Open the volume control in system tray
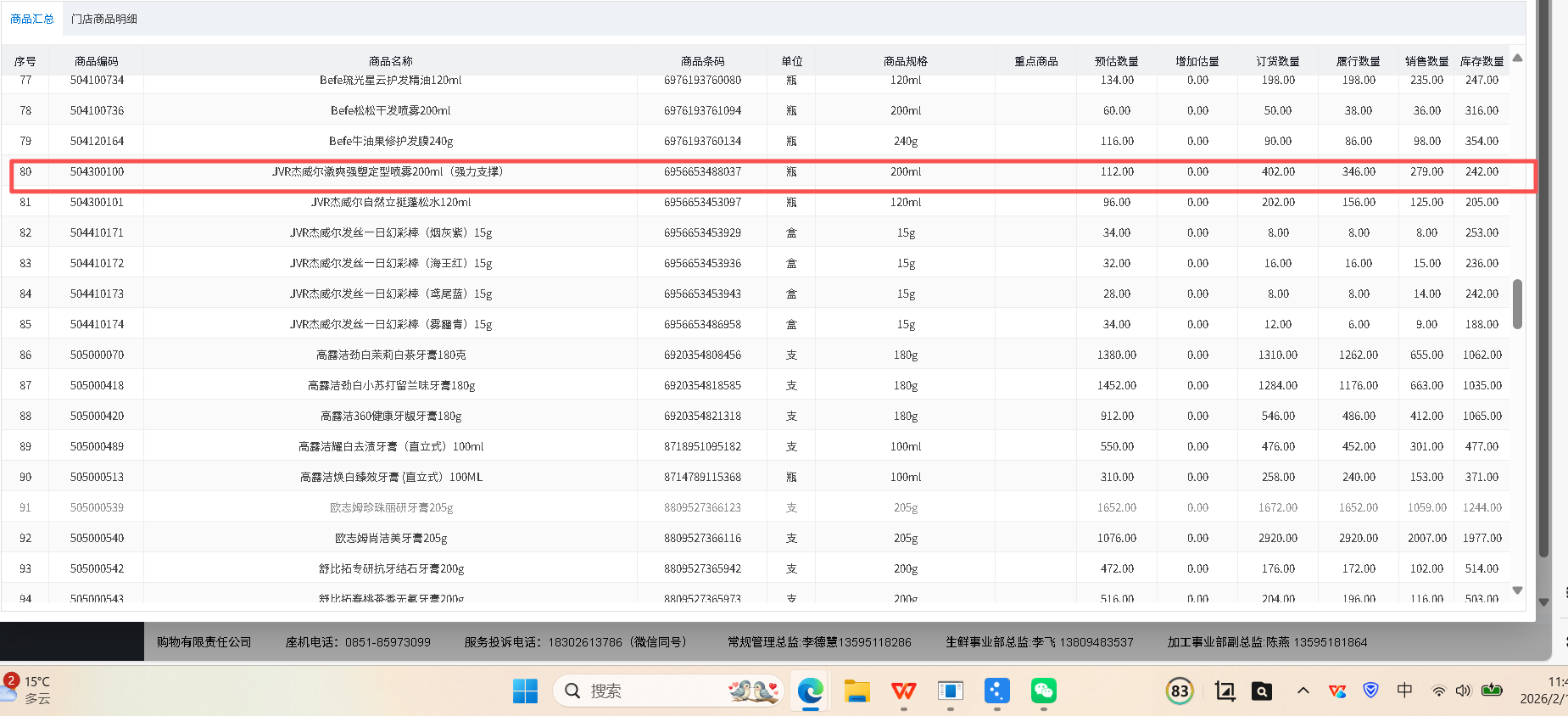The height and width of the screenshot is (716, 1568). pos(1463,691)
